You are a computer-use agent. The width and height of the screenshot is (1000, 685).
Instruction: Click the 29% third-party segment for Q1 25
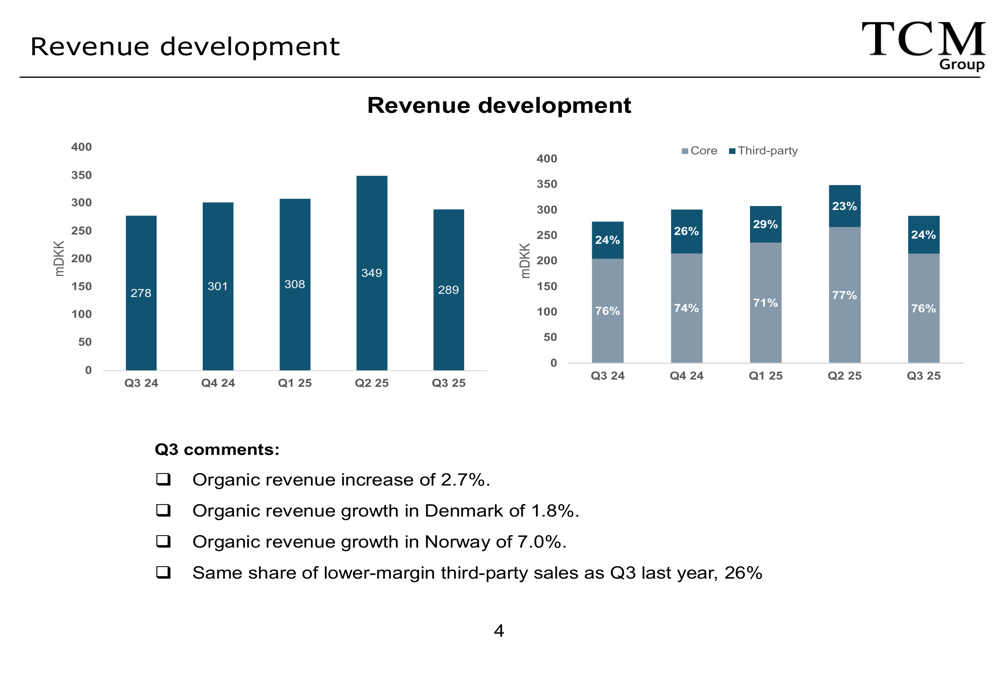[765, 224]
